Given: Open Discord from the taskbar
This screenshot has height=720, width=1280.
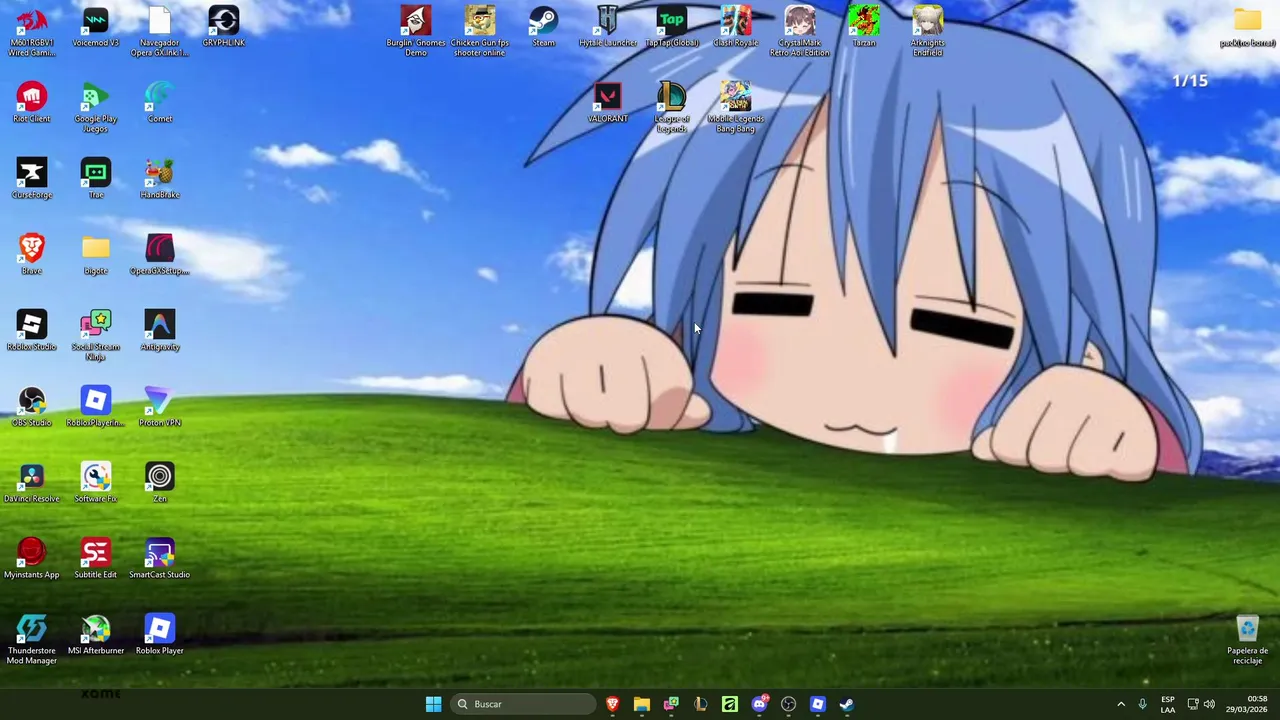Looking at the screenshot, I should pyautogui.click(x=759, y=704).
